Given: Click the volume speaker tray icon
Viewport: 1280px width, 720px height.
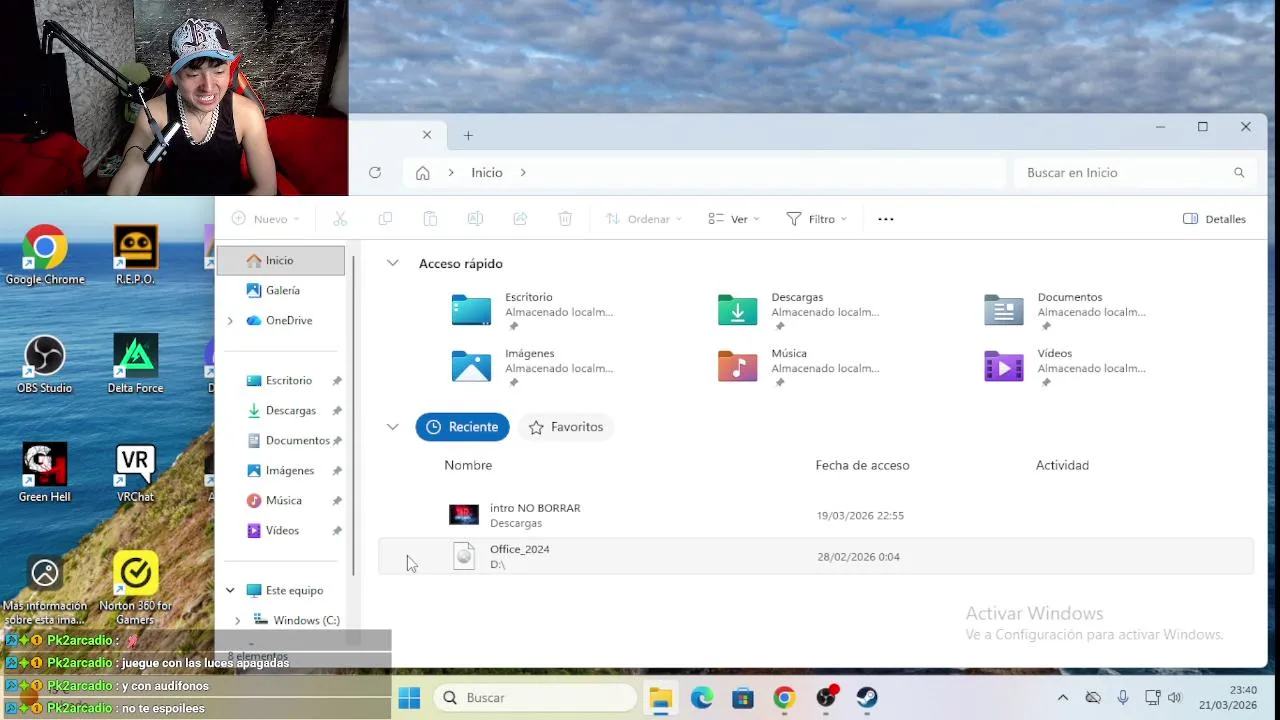Looking at the screenshot, I should (x=1175, y=698).
